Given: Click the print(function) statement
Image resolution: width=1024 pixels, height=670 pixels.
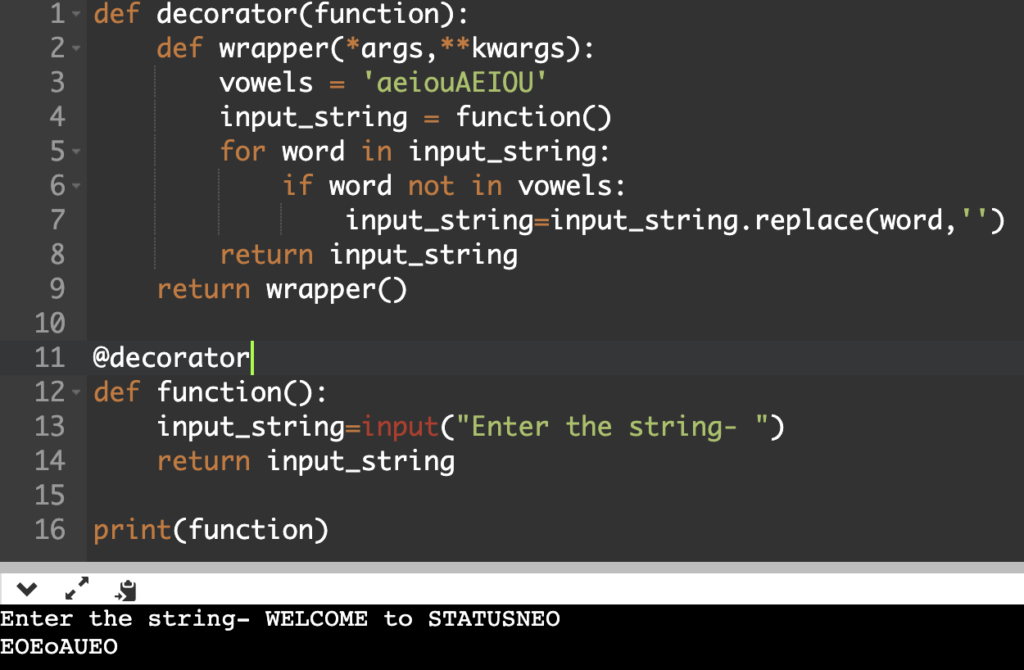Looking at the screenshot, I should pyautogui.click(x=210, y=529).
